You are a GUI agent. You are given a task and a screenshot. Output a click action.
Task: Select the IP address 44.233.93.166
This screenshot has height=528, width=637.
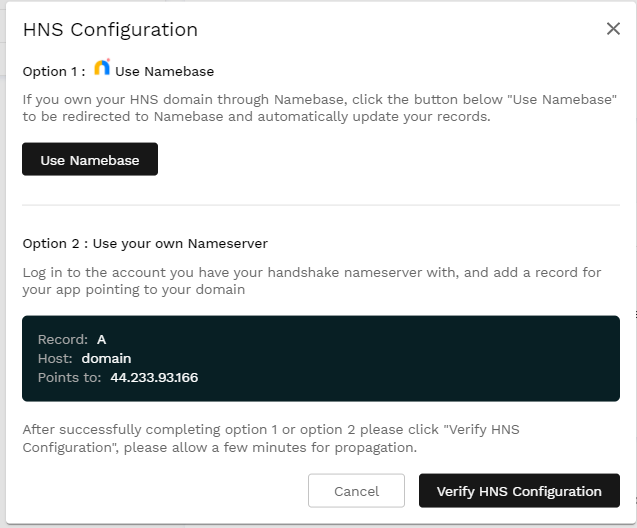(x=154, y=377)
